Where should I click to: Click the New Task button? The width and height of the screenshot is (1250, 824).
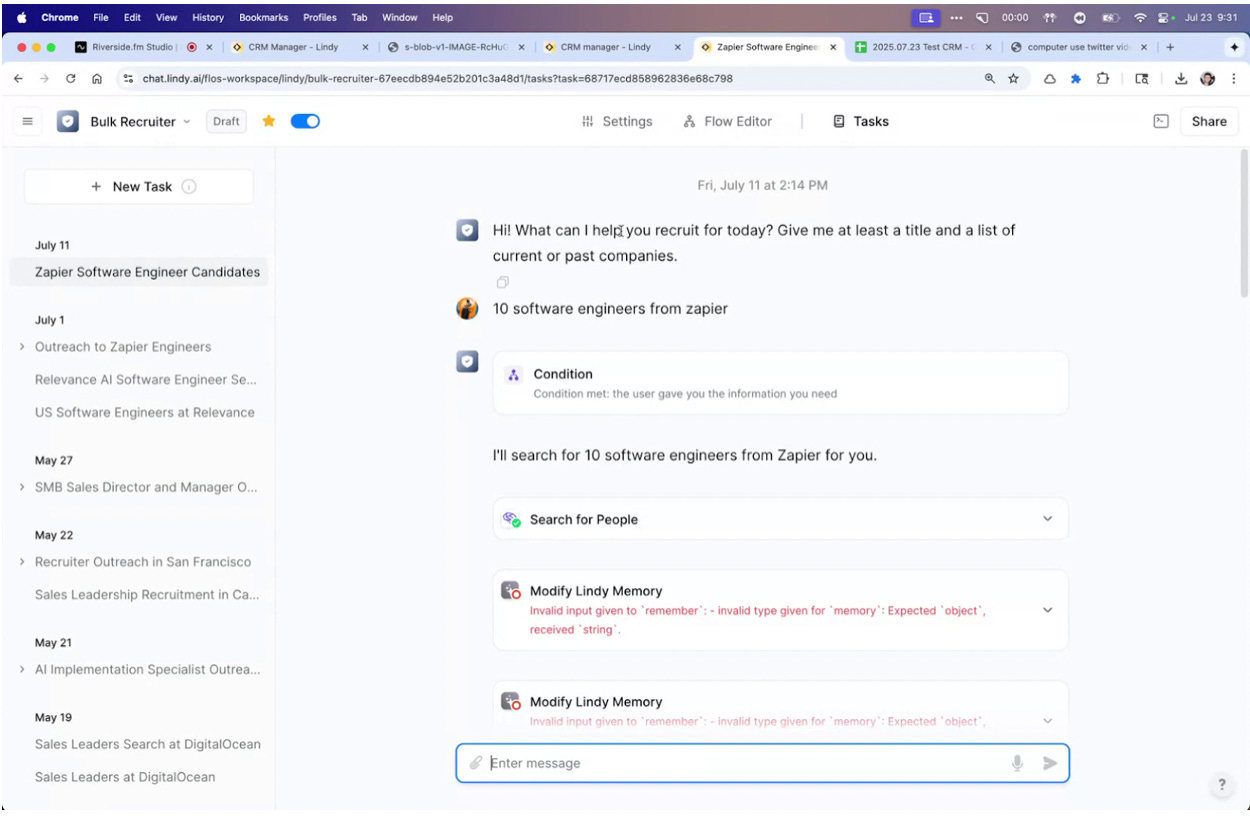pyautogui.click(x=139, y=186)
